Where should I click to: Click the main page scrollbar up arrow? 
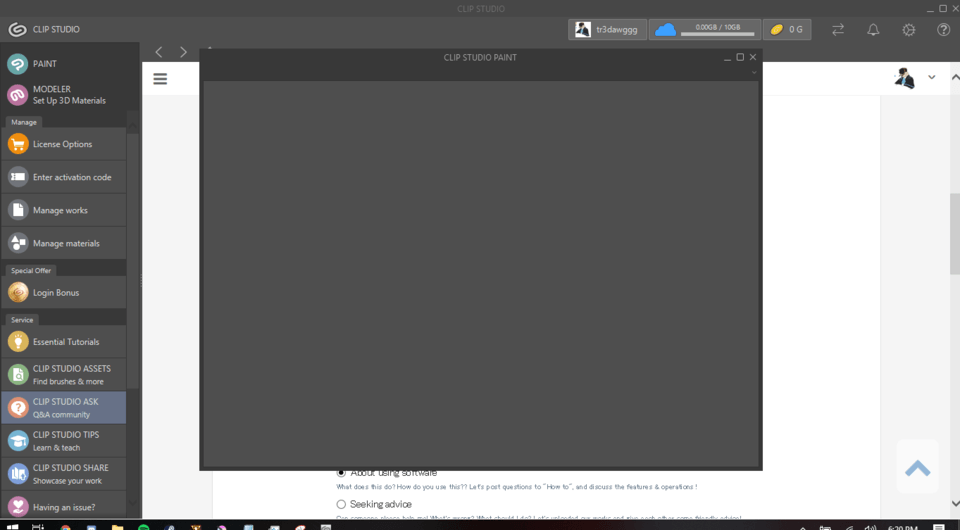955,78
